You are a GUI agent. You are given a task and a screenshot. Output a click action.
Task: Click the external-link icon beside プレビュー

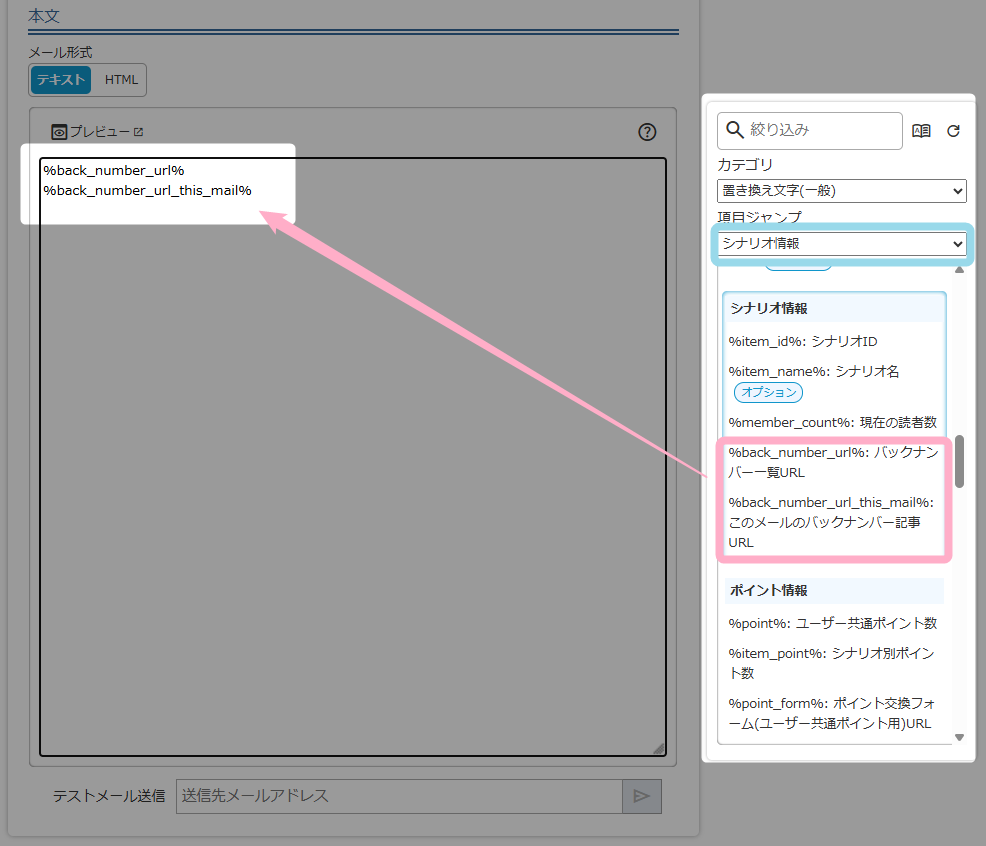tap(138, 132)
